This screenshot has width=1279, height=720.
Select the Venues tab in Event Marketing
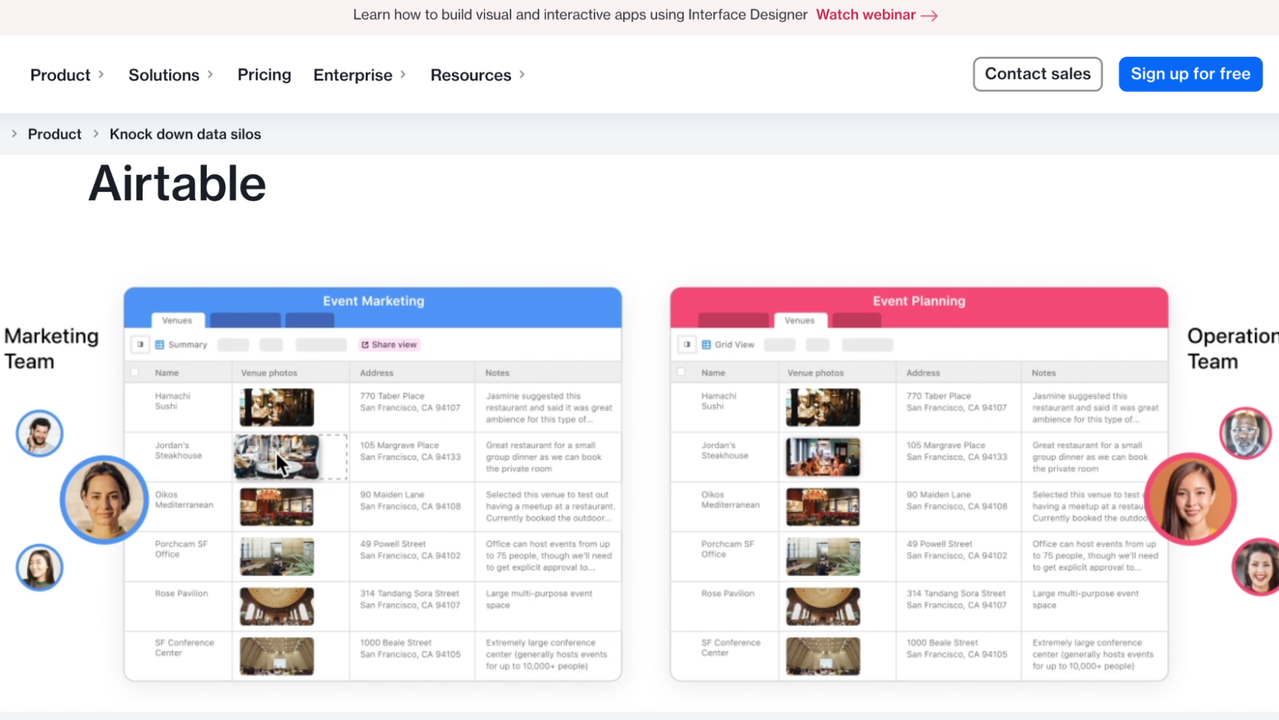click(x=177, y=321)
